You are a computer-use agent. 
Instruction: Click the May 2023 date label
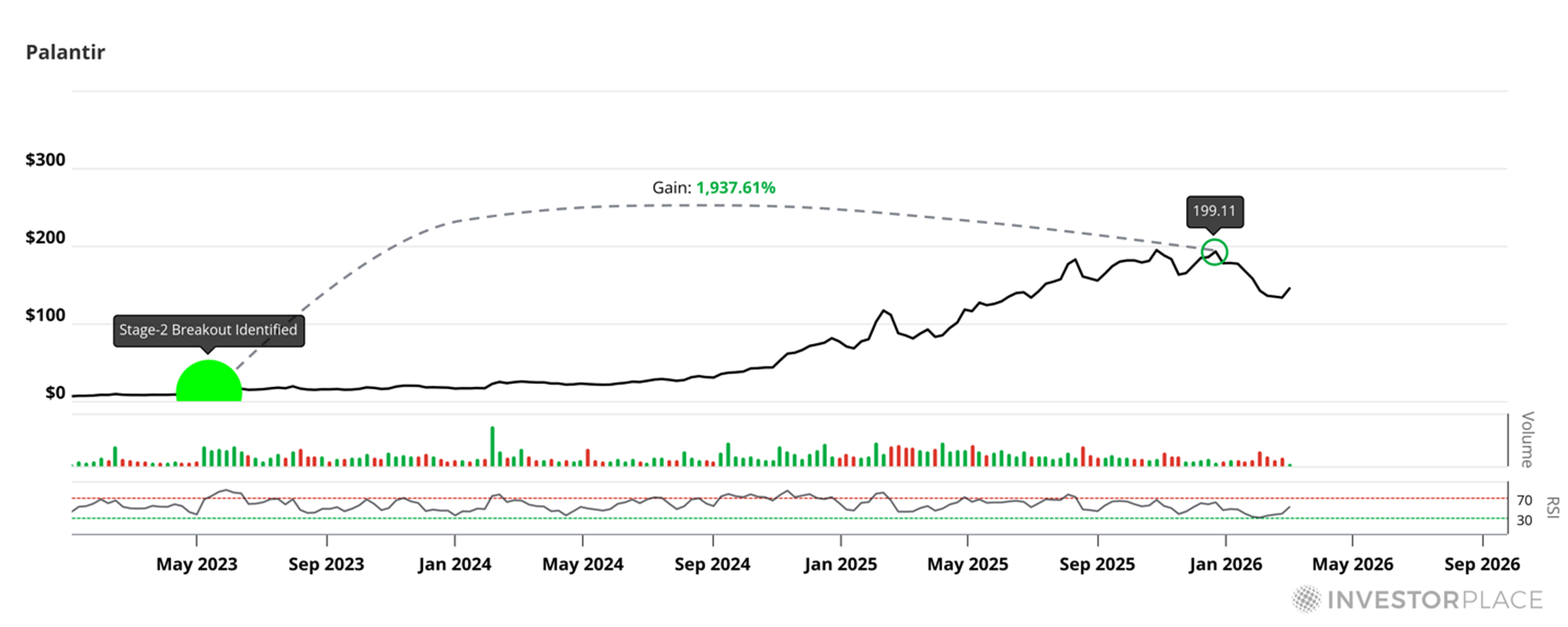[x=197, y=565]
